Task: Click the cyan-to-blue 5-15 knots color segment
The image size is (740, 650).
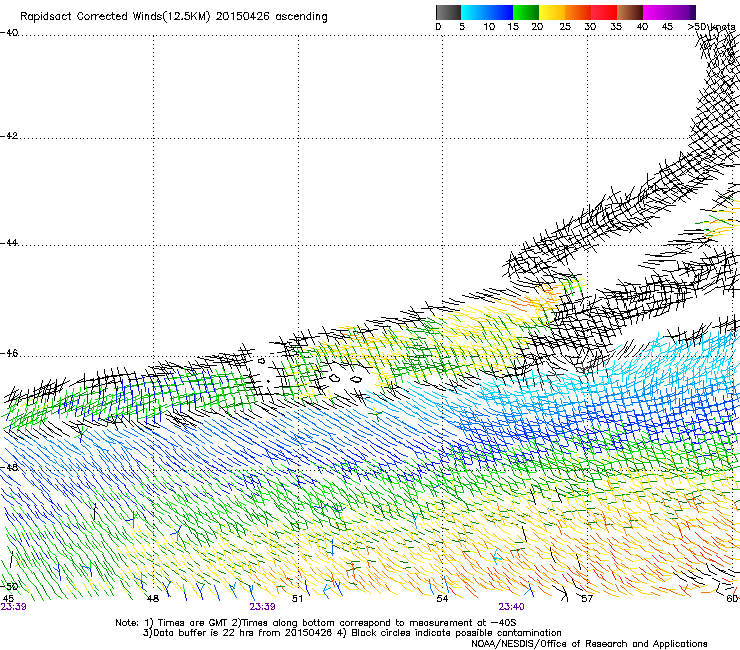Action: pos(487,12)
